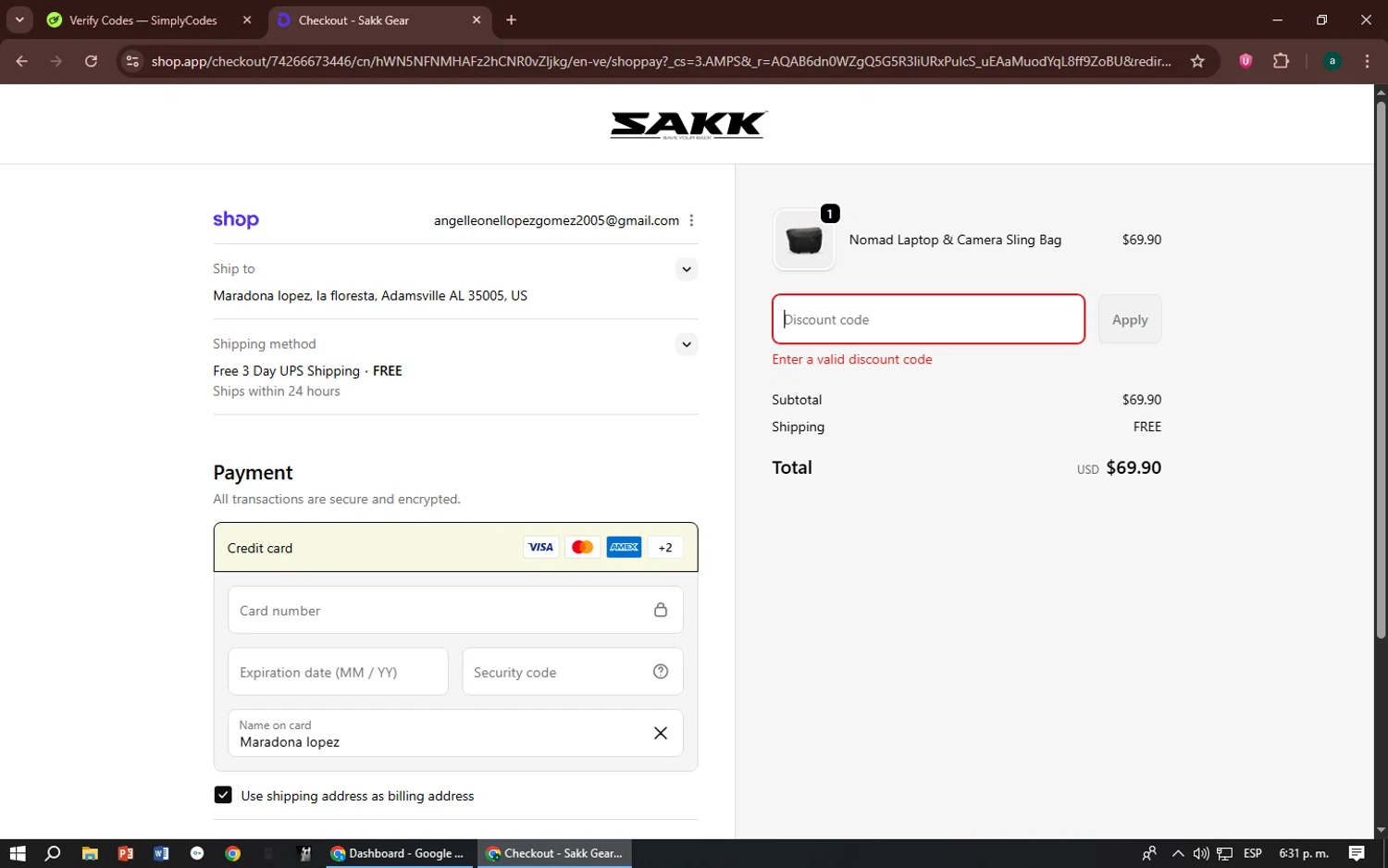Go back in browser history
The width and height of the screenshot is (1388, 868).
22,61
